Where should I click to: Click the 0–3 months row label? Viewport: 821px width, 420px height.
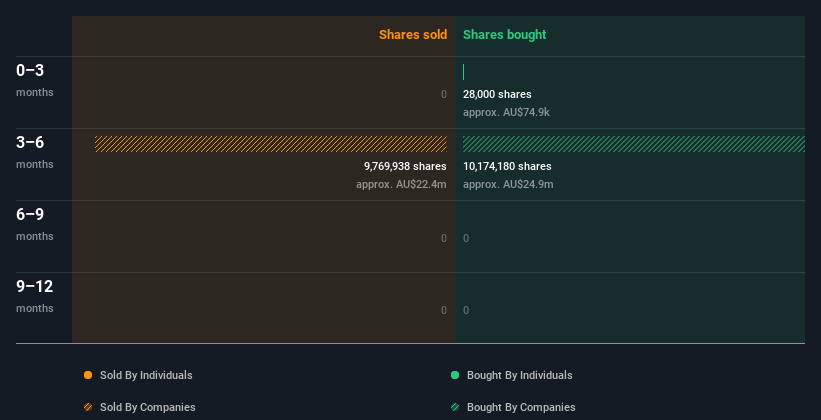coord(35,81)
